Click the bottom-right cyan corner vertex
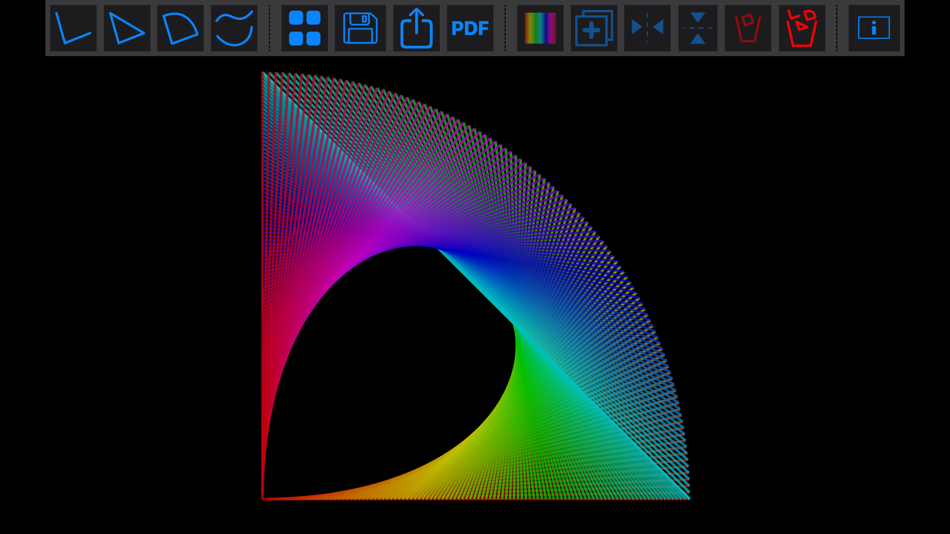The width and height of the screenshot is (950, 534). click(x=689, y=499)
